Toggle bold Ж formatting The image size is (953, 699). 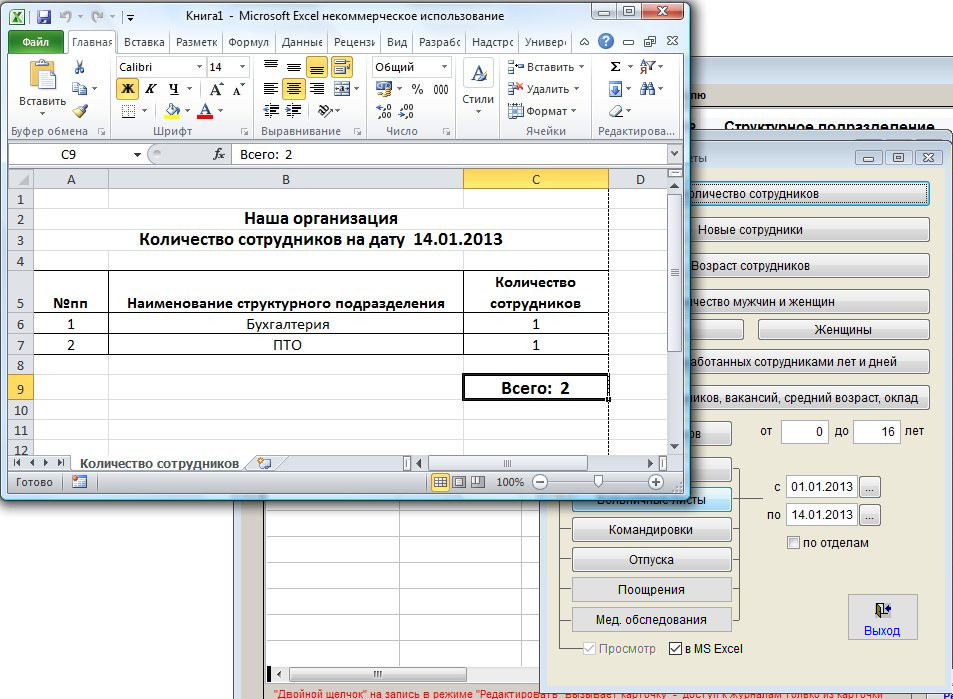tap(127, 89)
